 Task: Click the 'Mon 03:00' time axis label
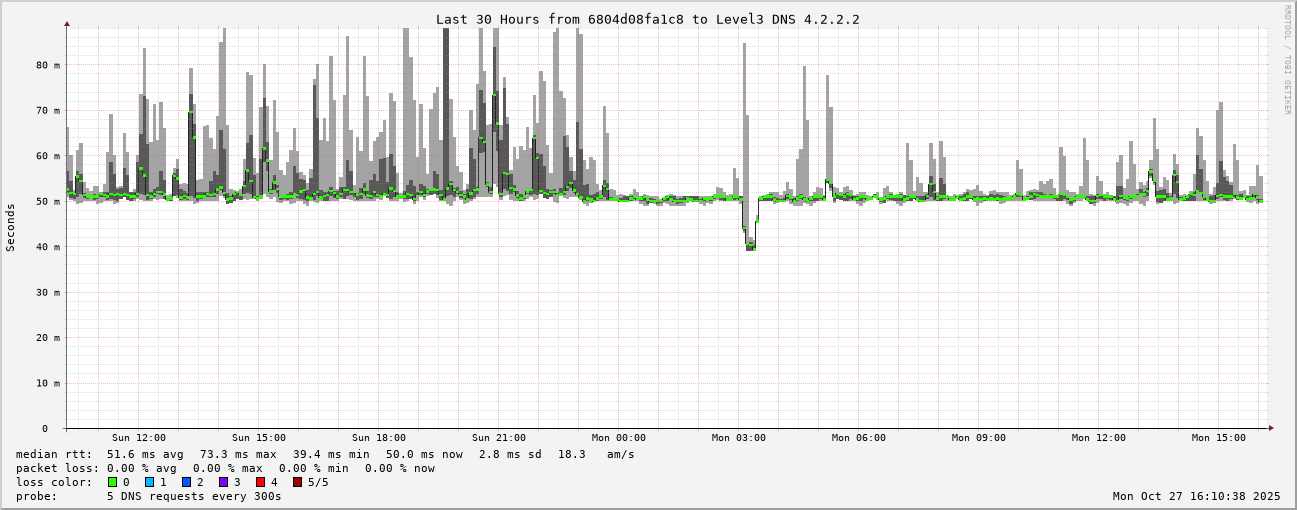pyautogui.click(x=739, y=438)
